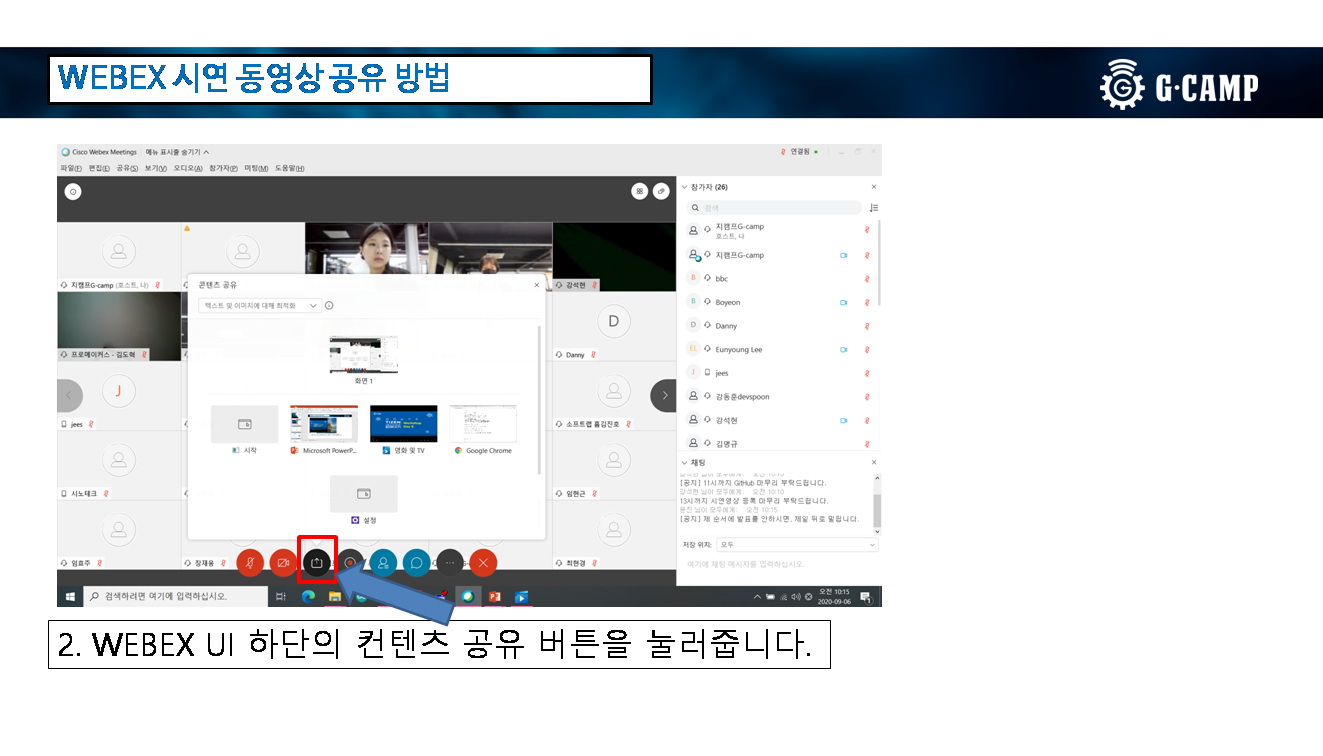Open Task View on taskbar
The width and height of the screenshot is (1323, 756).
pos(281,596)
